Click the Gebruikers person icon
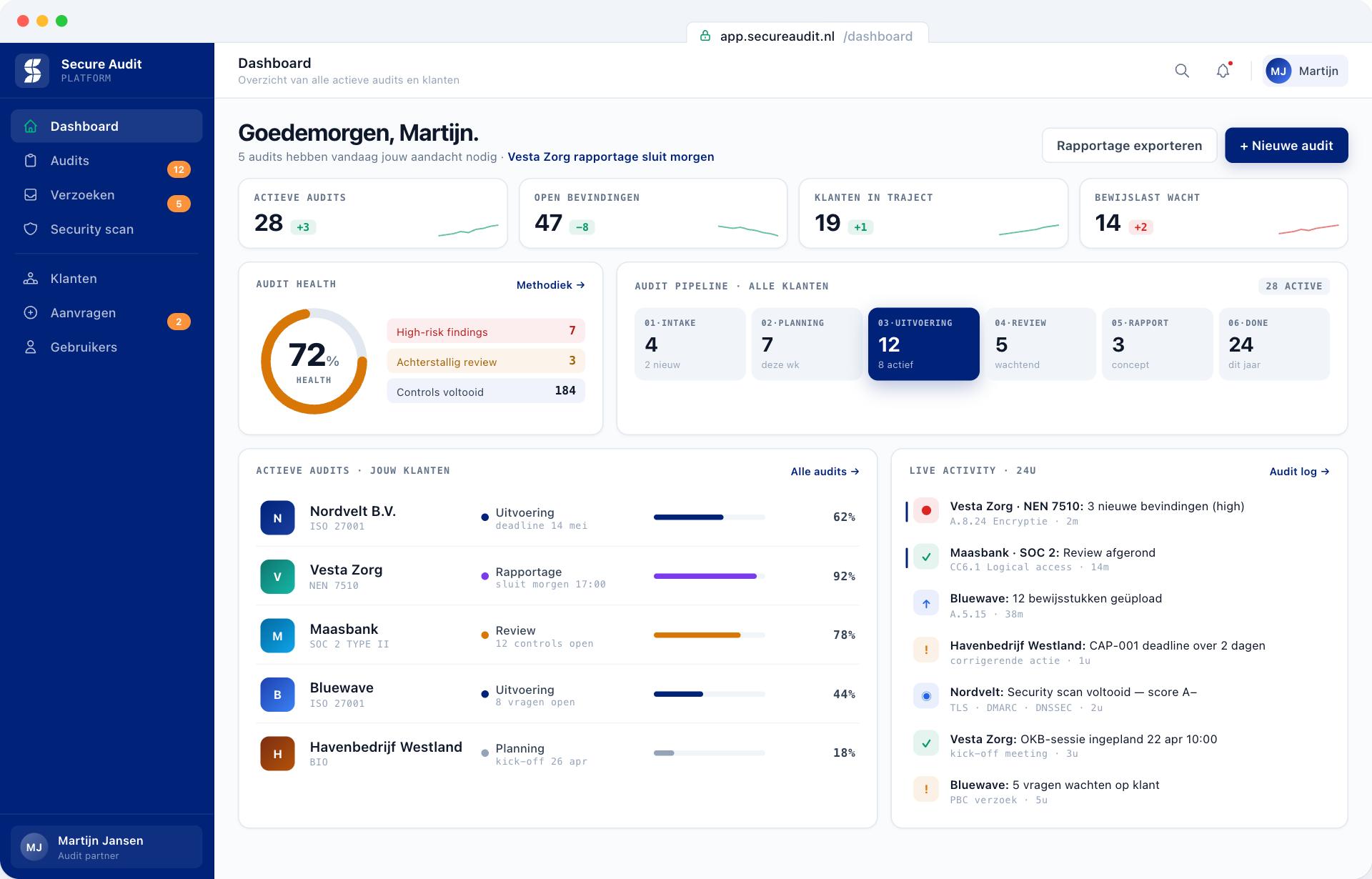 [x=31, y=347]
